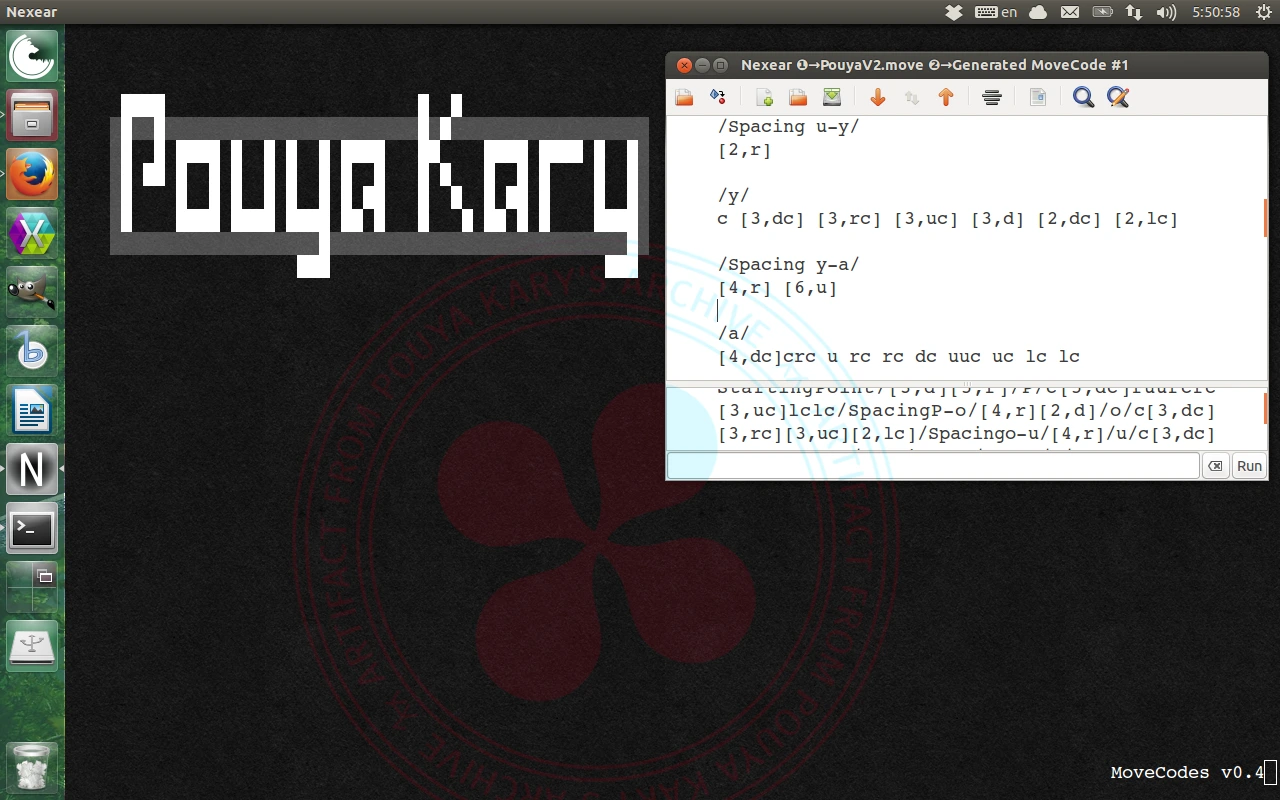
Task: Open the battery indicator menu
Action: (1102, 12)
